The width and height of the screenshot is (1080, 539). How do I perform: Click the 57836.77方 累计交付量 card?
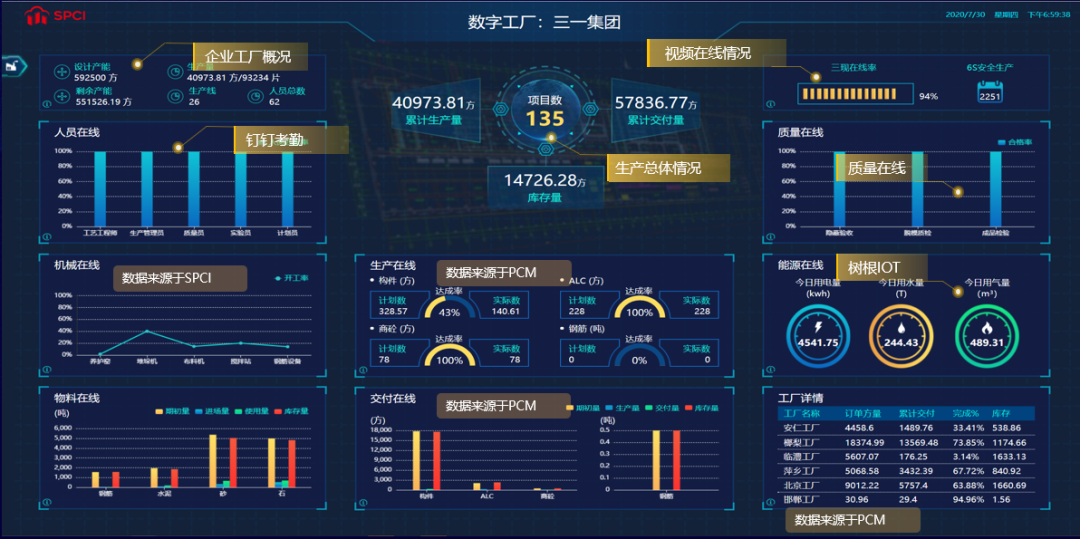click(656, 111)
